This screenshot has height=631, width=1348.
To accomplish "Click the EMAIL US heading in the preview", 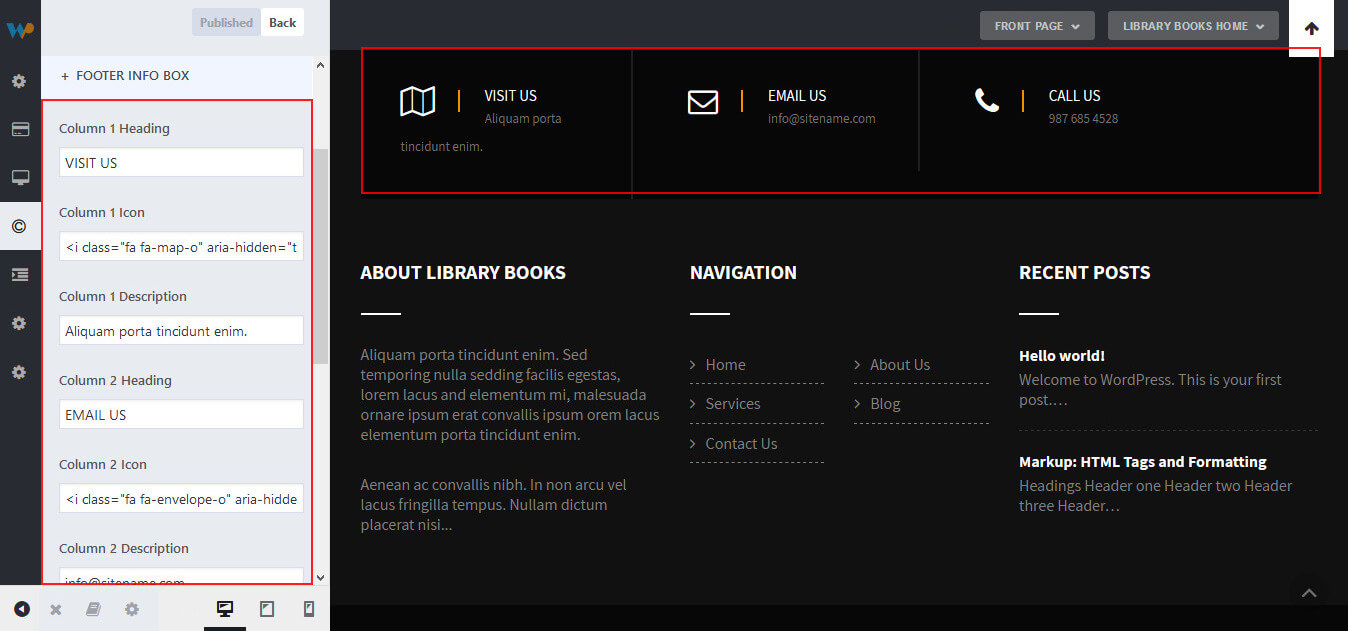I will coord(797,96).
